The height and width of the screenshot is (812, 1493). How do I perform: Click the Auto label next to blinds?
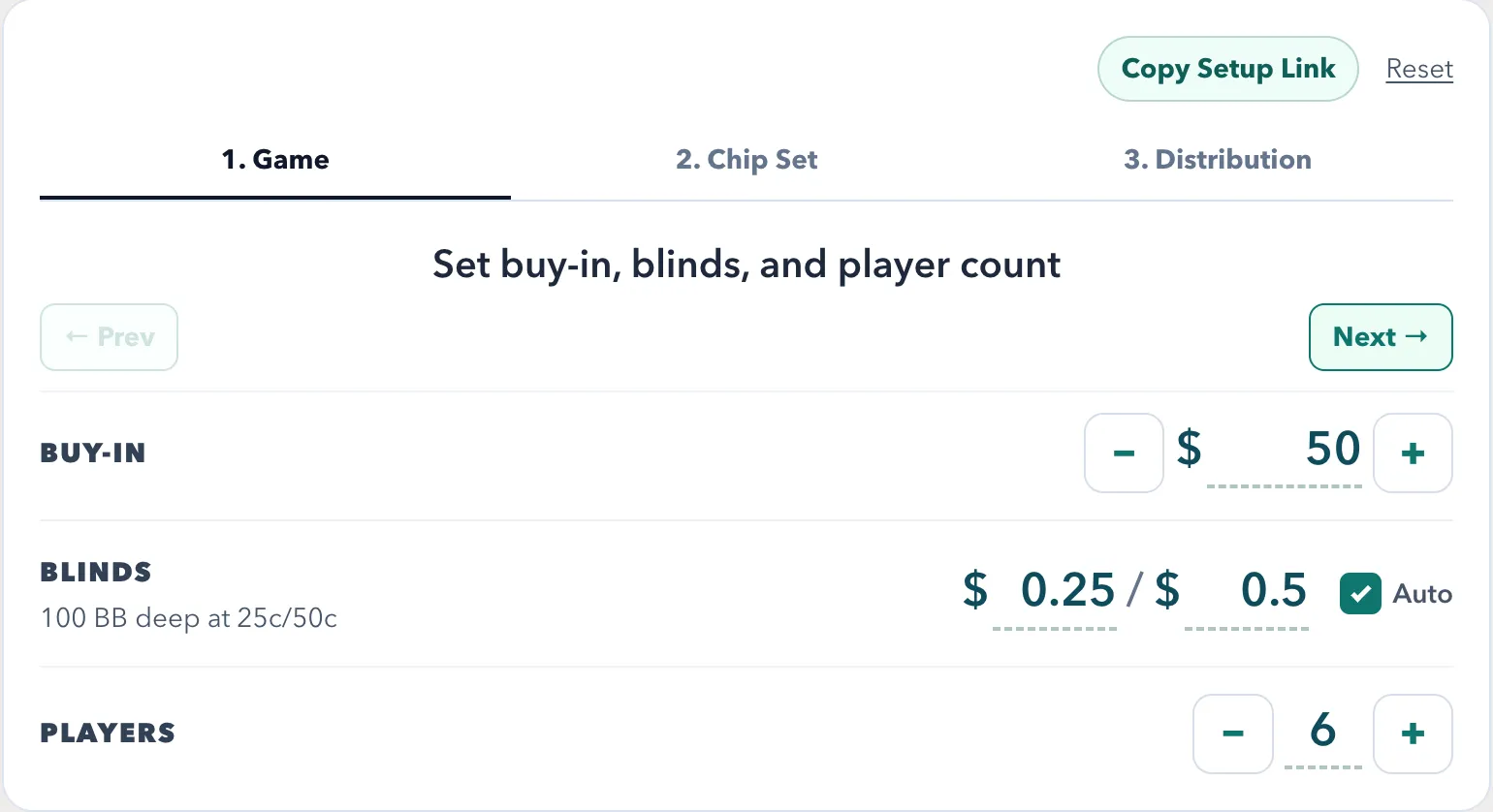click(x=1422, y=594)
